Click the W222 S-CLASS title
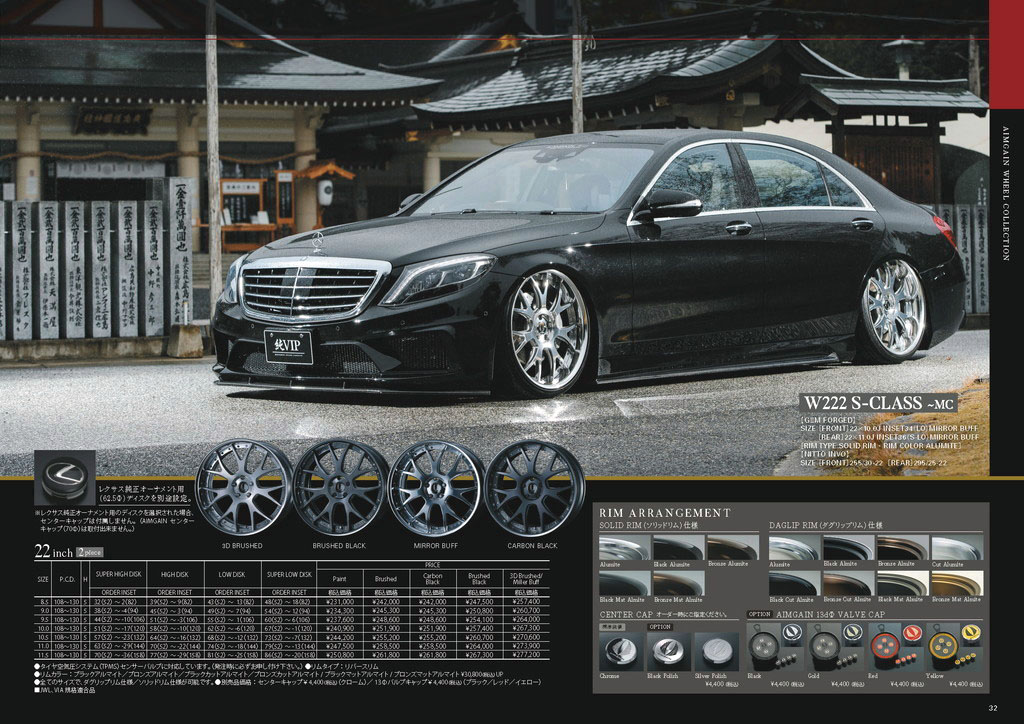The width and height of the screenshot is (1024, 724). pyautogui.click(x=878, y=403)
